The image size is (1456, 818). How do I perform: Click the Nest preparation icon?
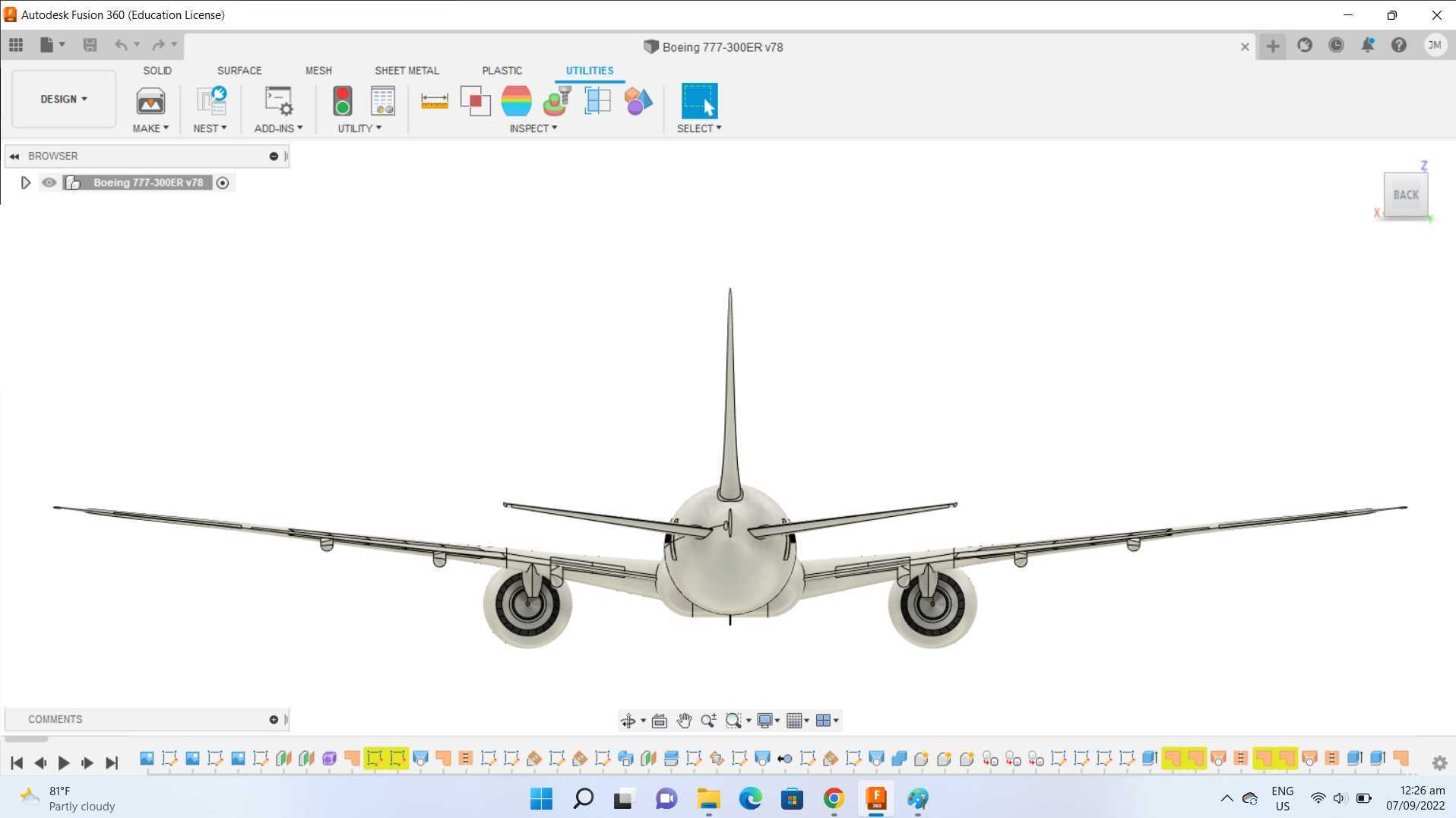[x=211, y=101]
